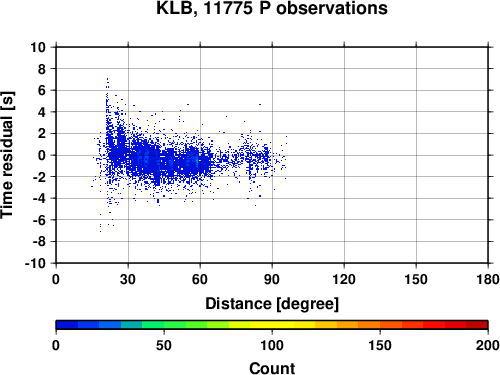The height and width of the screenshot is (375, 500).
Task: Click the y-axis tick label -10
Action: [x=35, y=263]
